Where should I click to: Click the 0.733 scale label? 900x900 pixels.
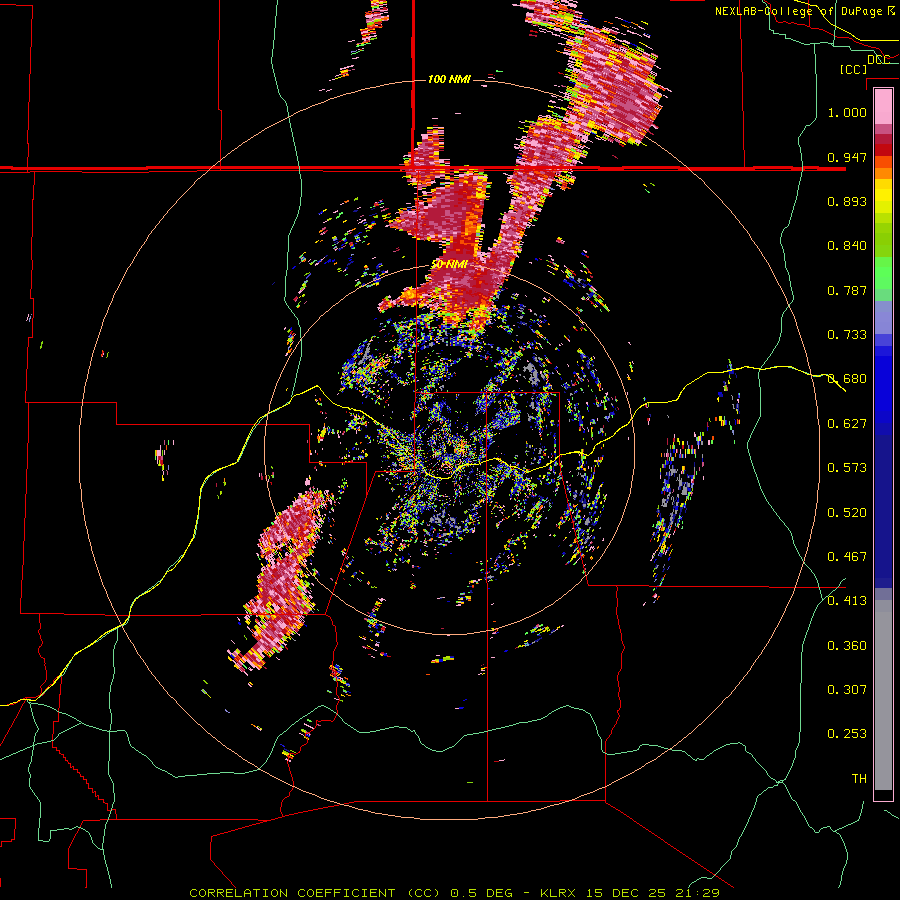(847, 335)
